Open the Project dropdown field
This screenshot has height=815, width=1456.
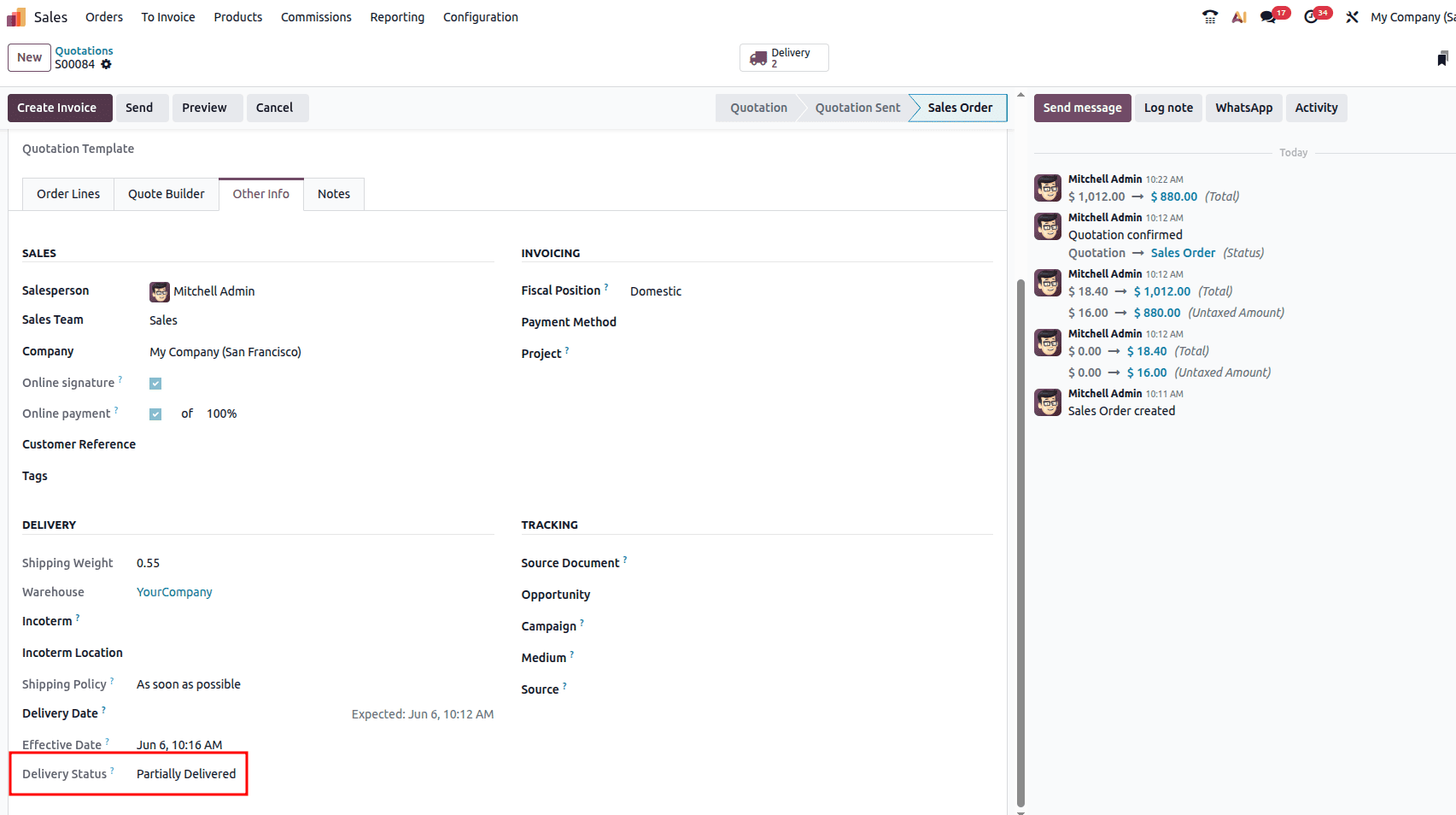click(811, 354)
